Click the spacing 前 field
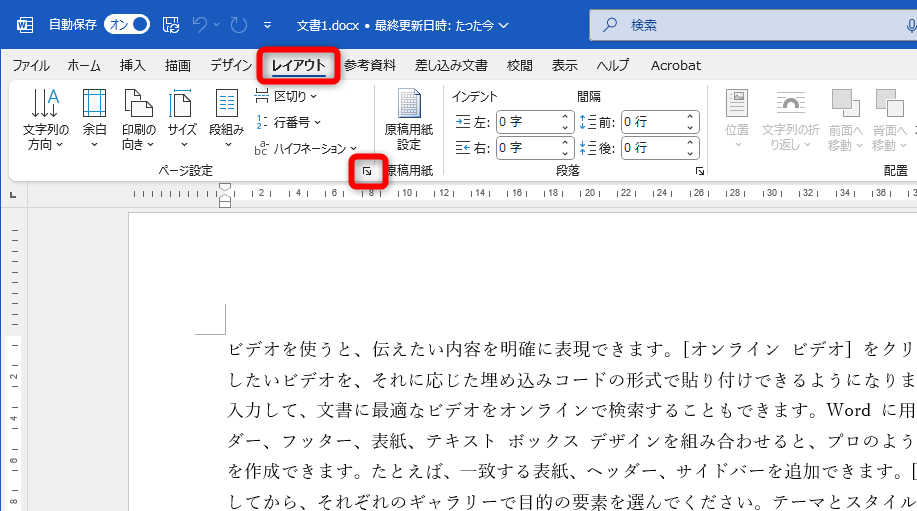 click(653, 122)
